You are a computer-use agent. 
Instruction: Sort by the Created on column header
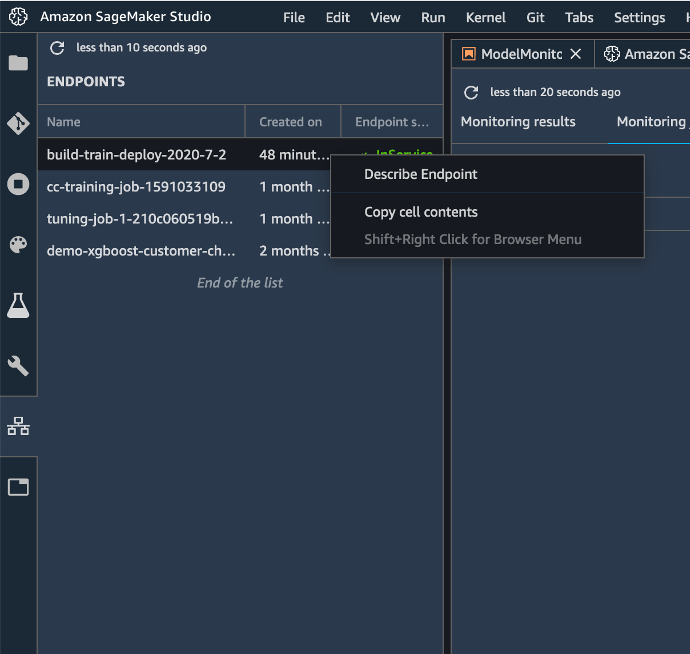(x=290, y=122)
